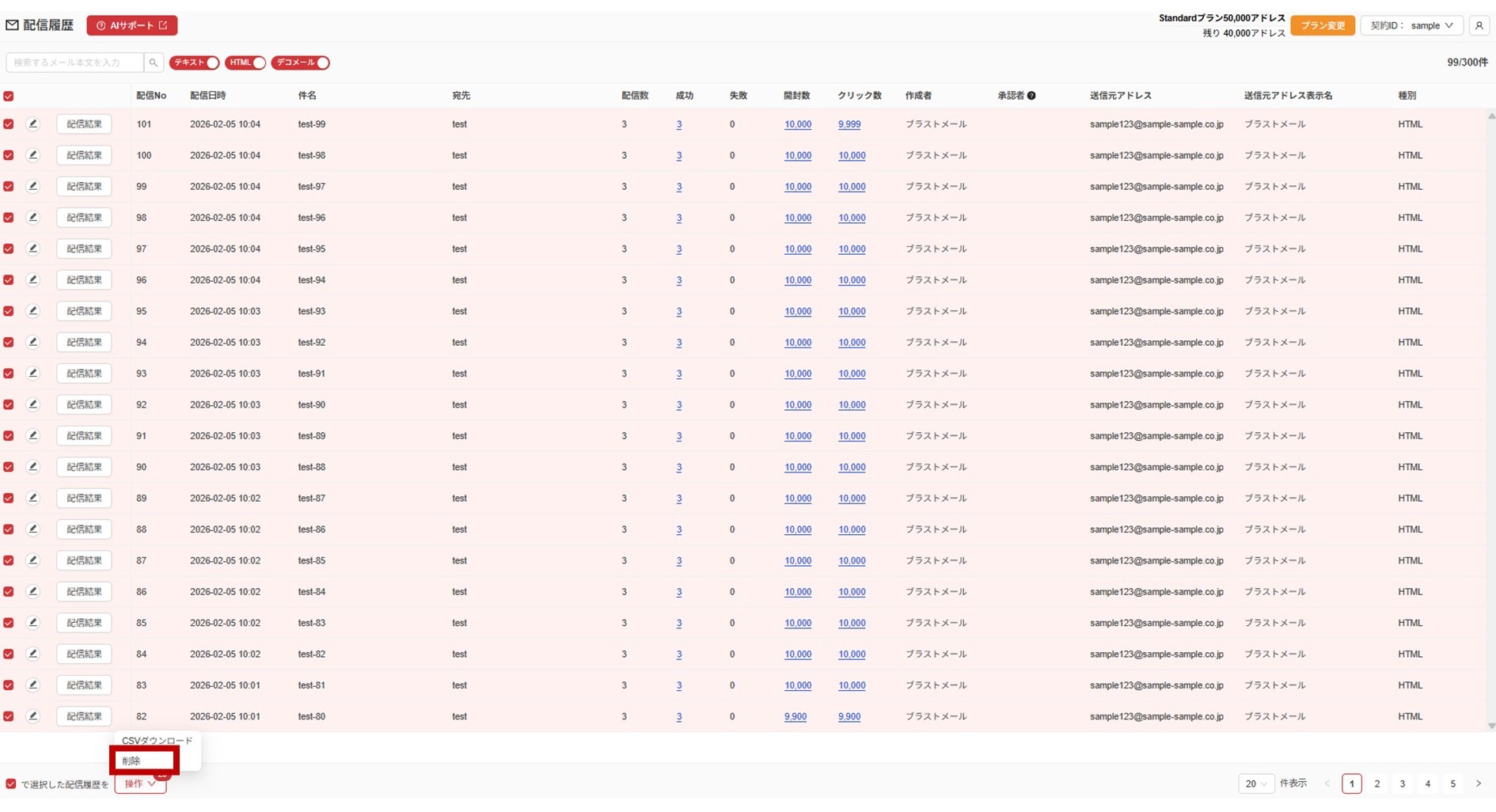Screen dimensions: 1496x812
Task: Toggle the HTML filter switch
Action: point(245,63)
